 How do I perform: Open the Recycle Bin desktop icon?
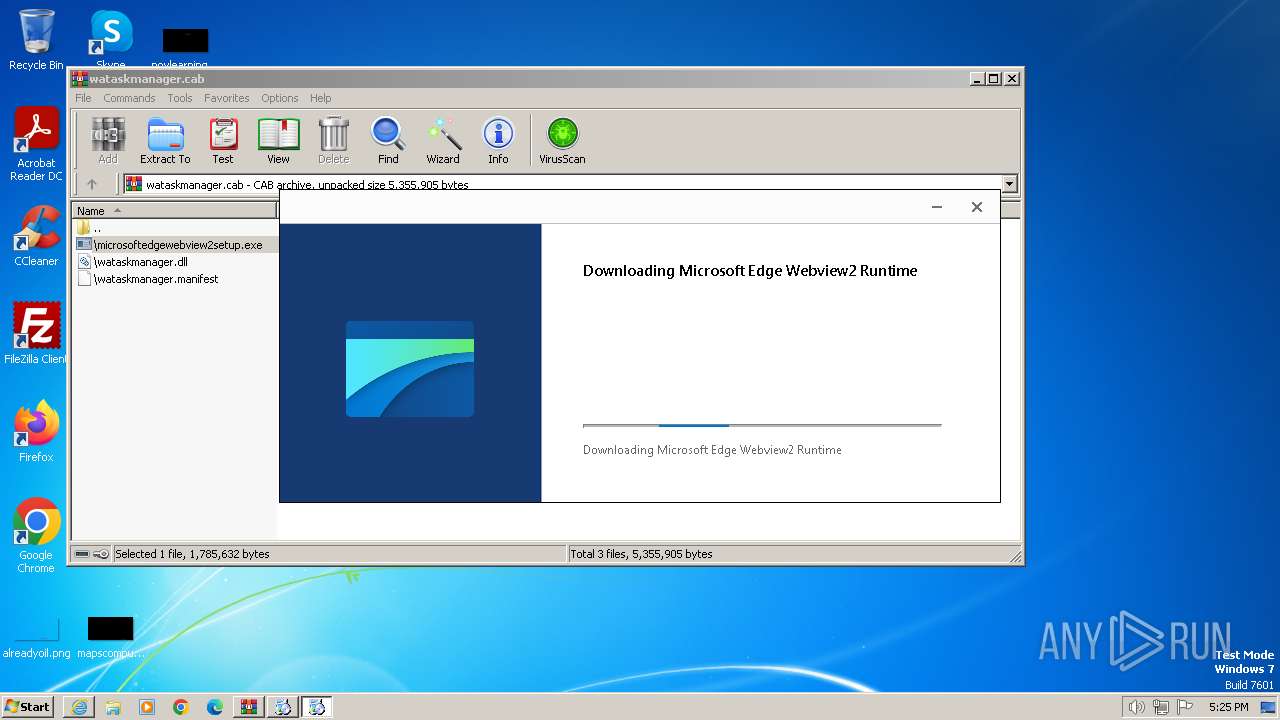tap(36, 40)
